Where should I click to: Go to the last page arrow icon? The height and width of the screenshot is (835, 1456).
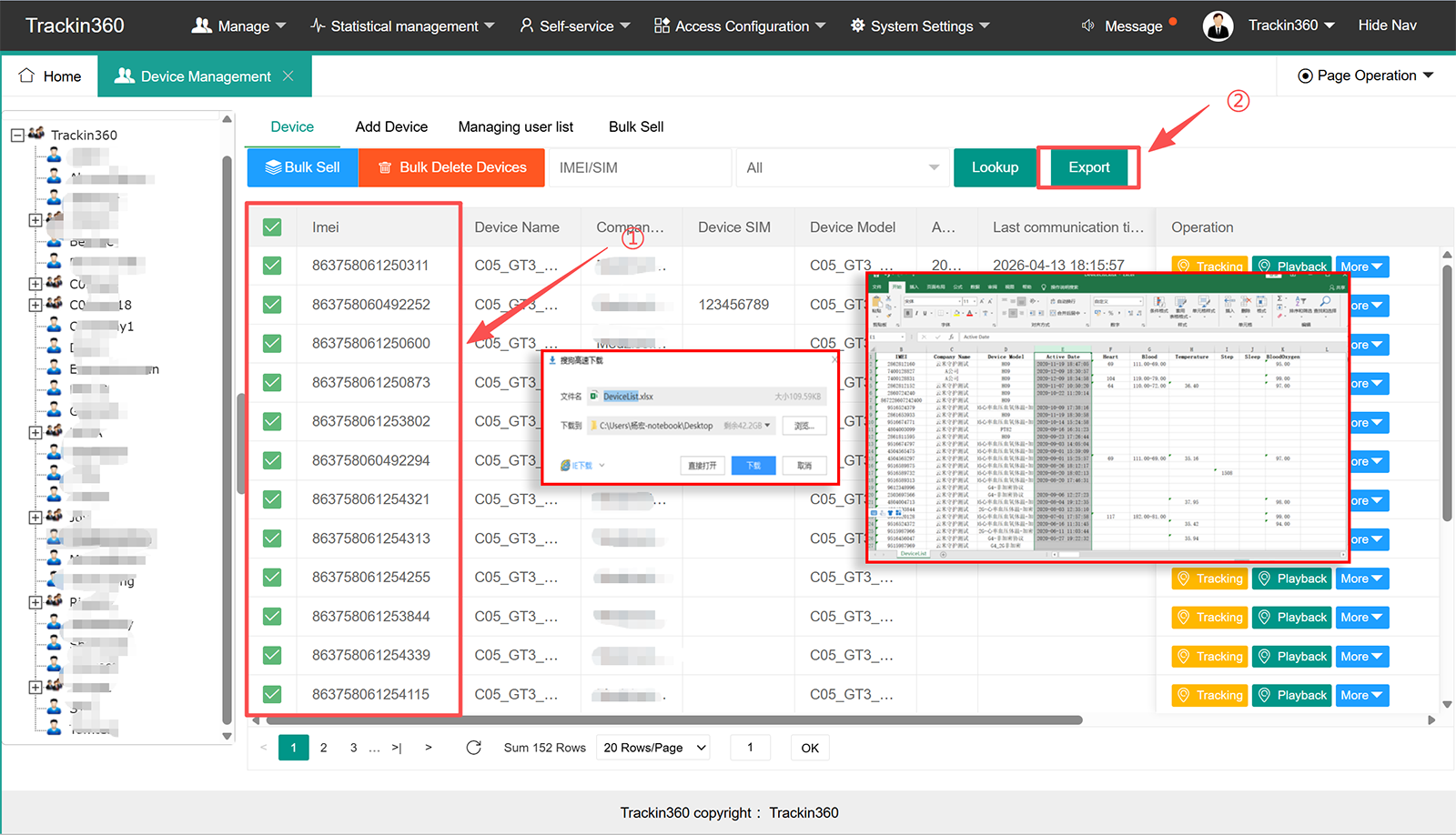(397, 748)
